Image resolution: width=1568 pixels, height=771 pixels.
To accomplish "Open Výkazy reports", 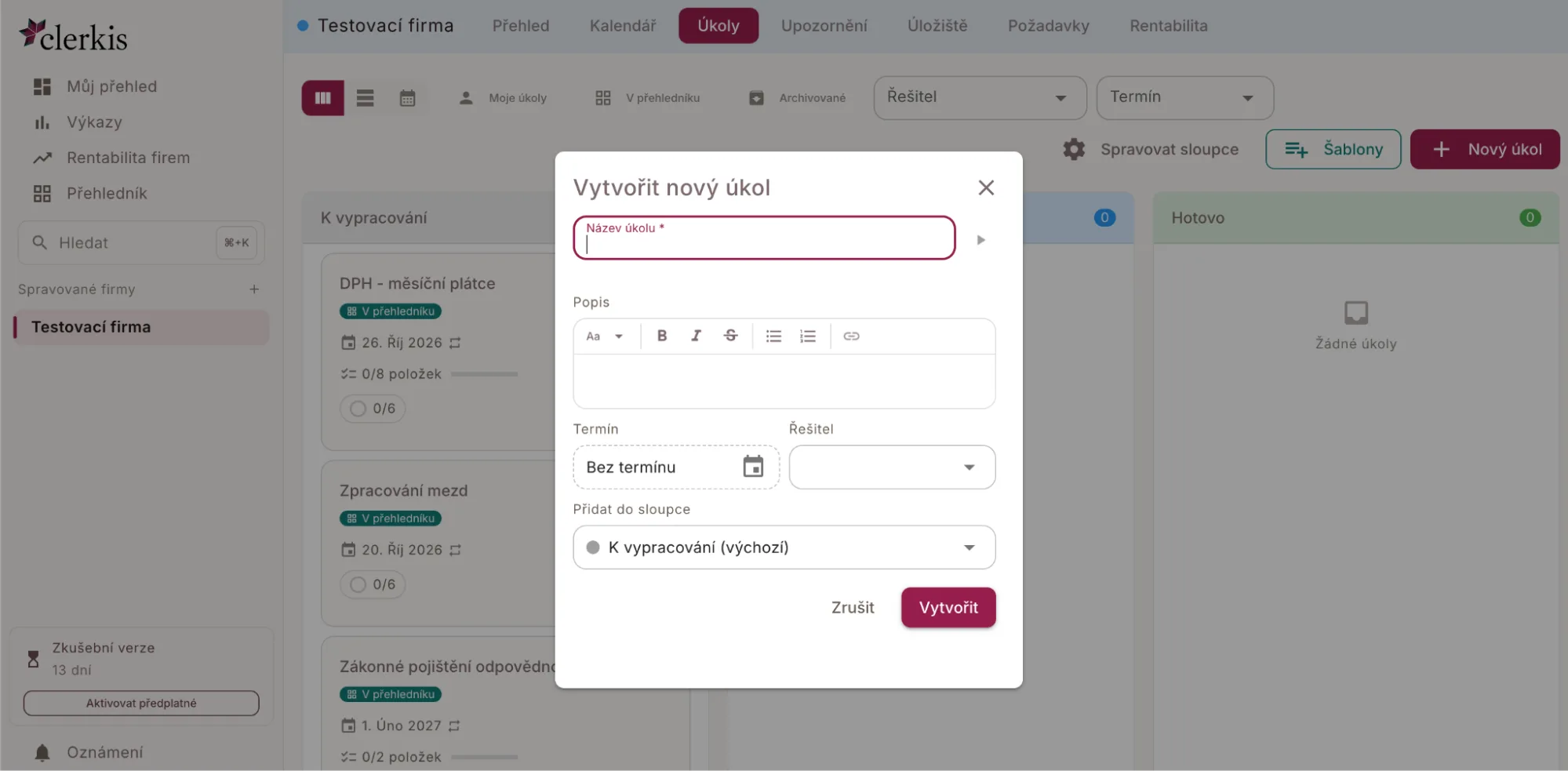I will click(94, 122).
